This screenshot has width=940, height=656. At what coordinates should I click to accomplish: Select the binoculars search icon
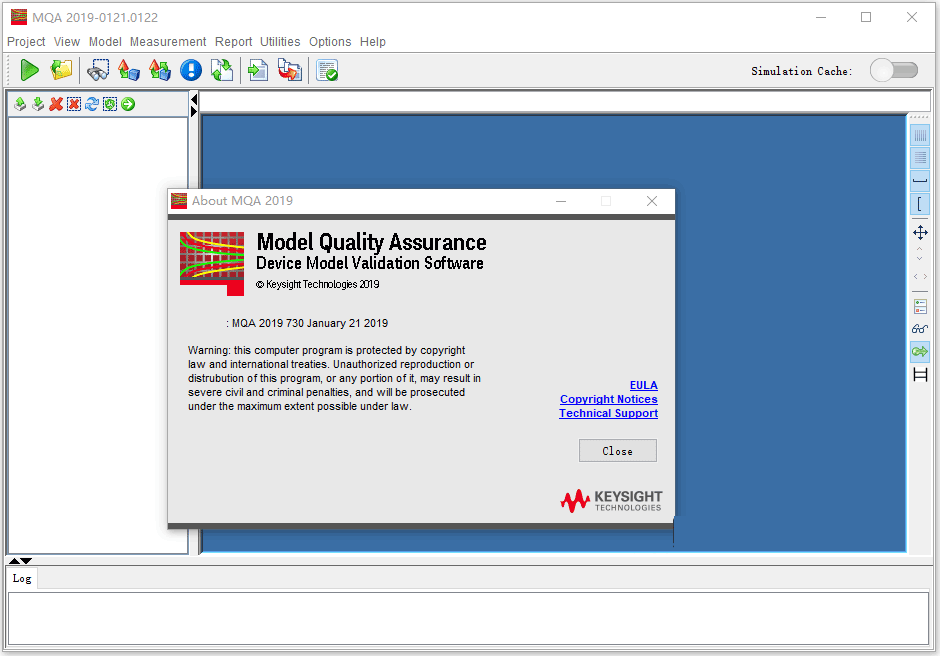click(x=98, y=70)
